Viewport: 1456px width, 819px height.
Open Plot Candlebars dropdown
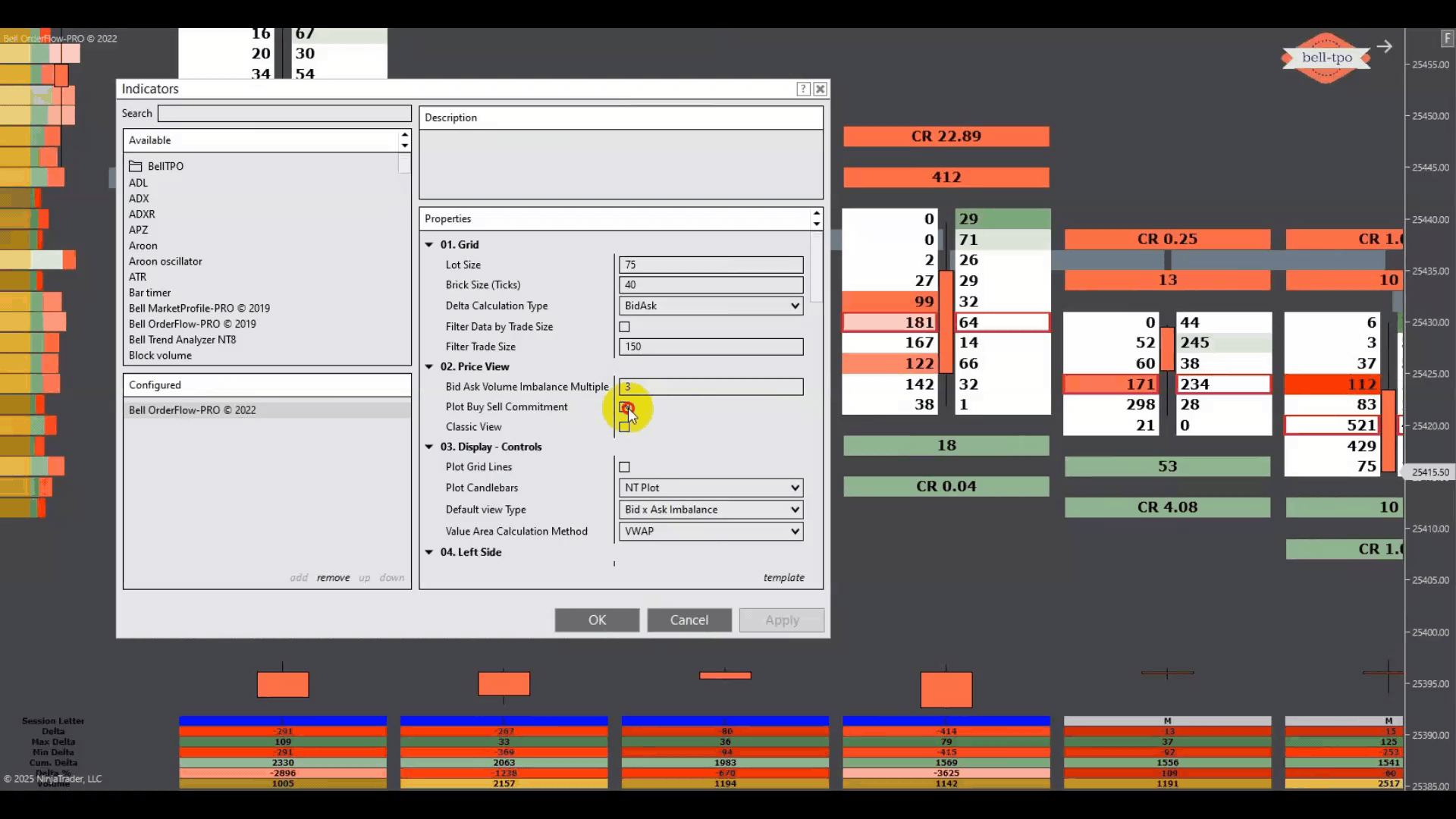(711, 488)
